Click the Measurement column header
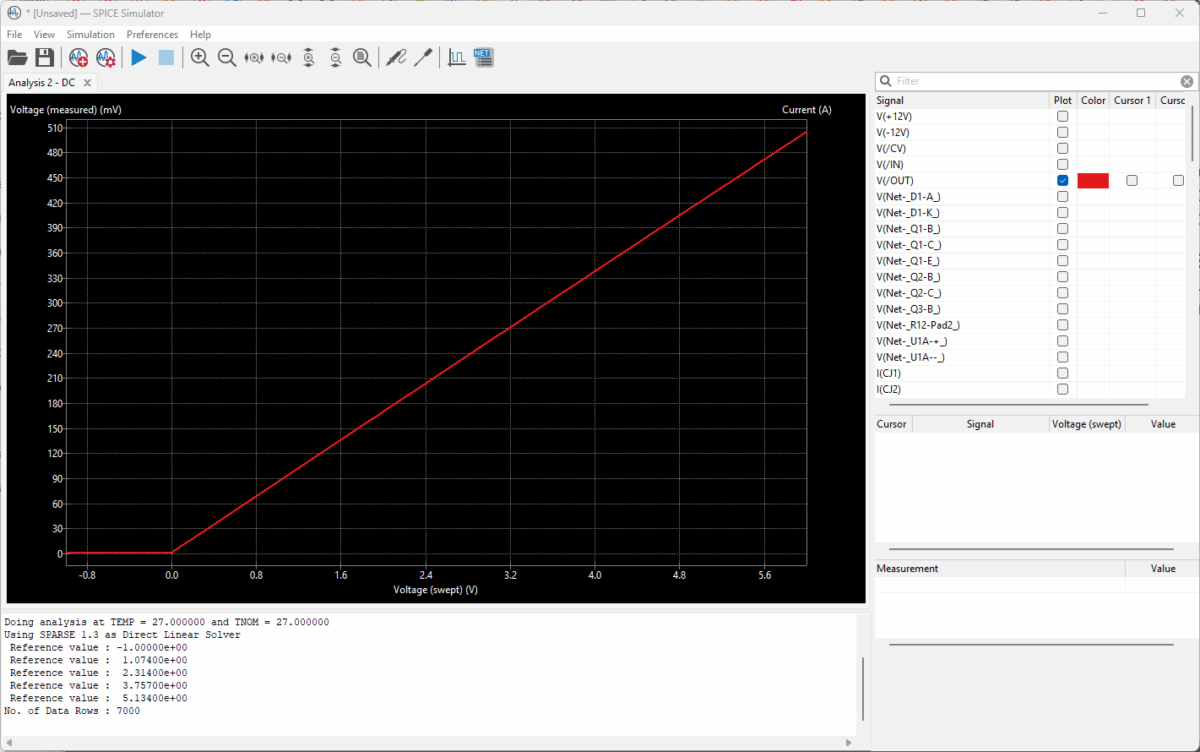Viewport: 1200px width, 752px height. click(1000, 568)
